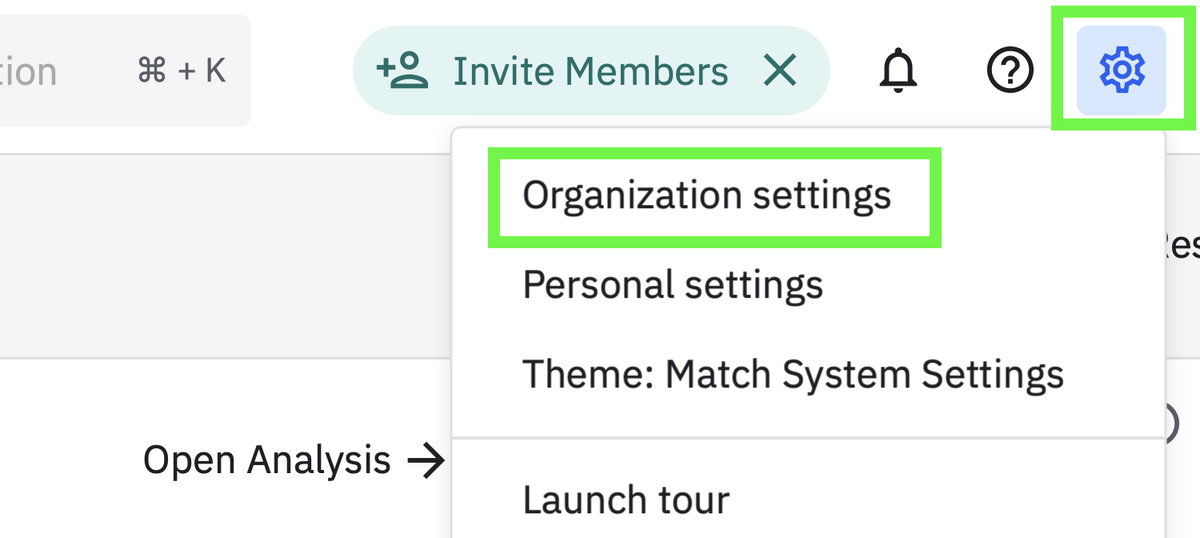Viewport: 1200px width, 538px height.
Task: Click the add-person icon in Invite Members
Action: pos(401,70)
